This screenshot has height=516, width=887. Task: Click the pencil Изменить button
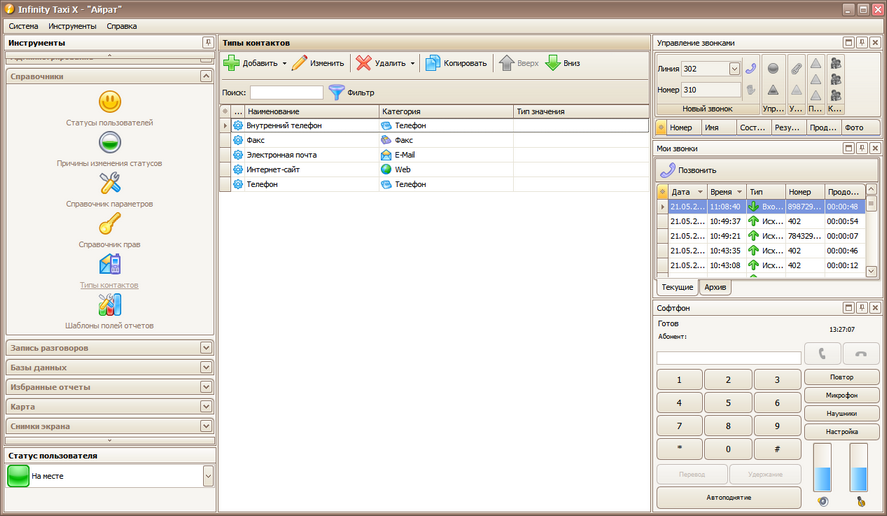pyautogui.click(x=318, y=63)
